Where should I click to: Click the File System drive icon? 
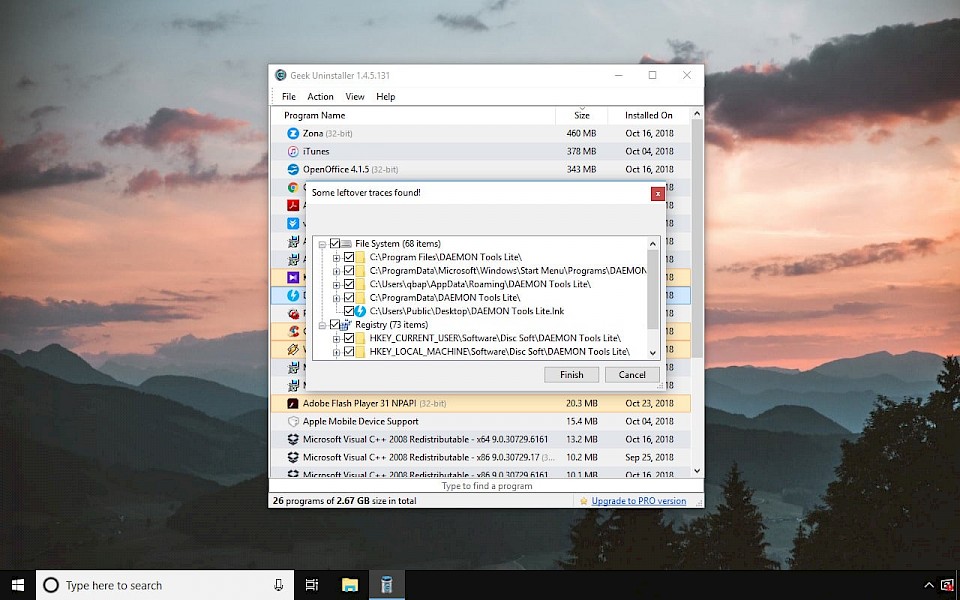click(x=347, y=244)
